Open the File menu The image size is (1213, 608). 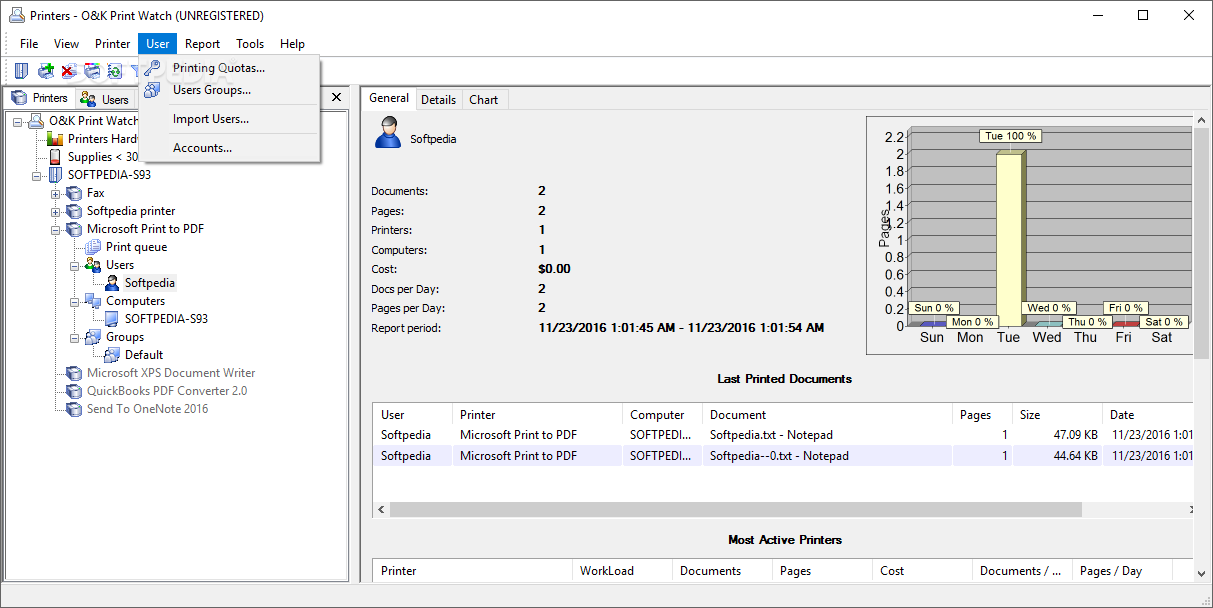point(29,44)
